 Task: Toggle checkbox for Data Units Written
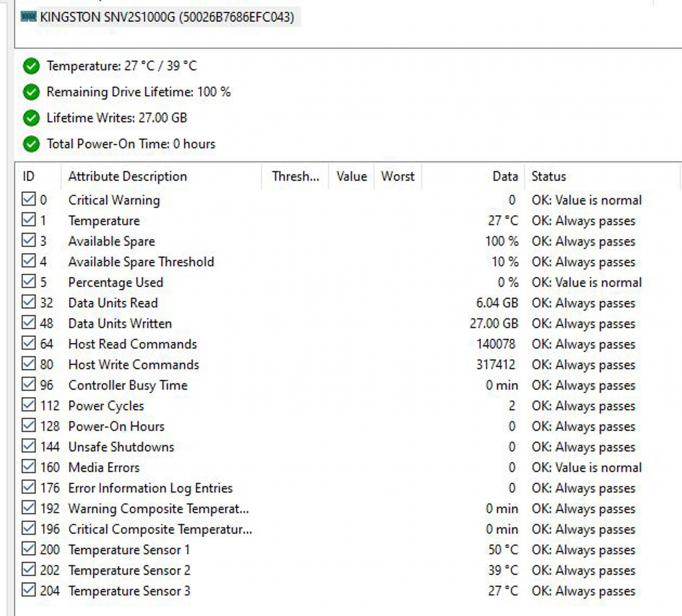(x=29, y=322)
